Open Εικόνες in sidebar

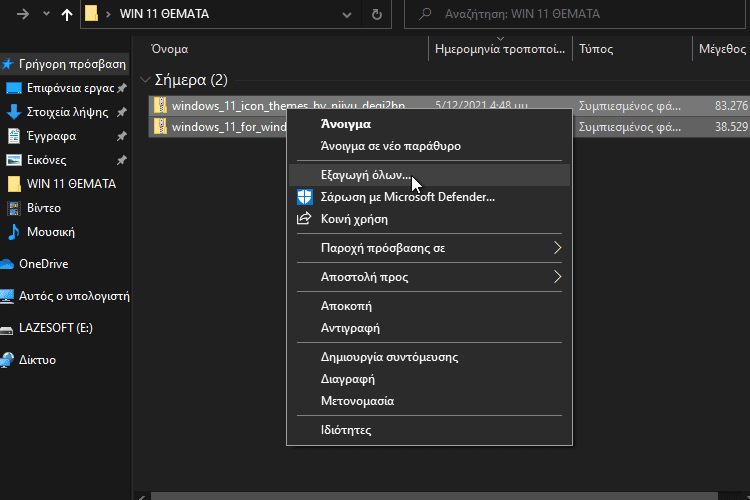46,160
